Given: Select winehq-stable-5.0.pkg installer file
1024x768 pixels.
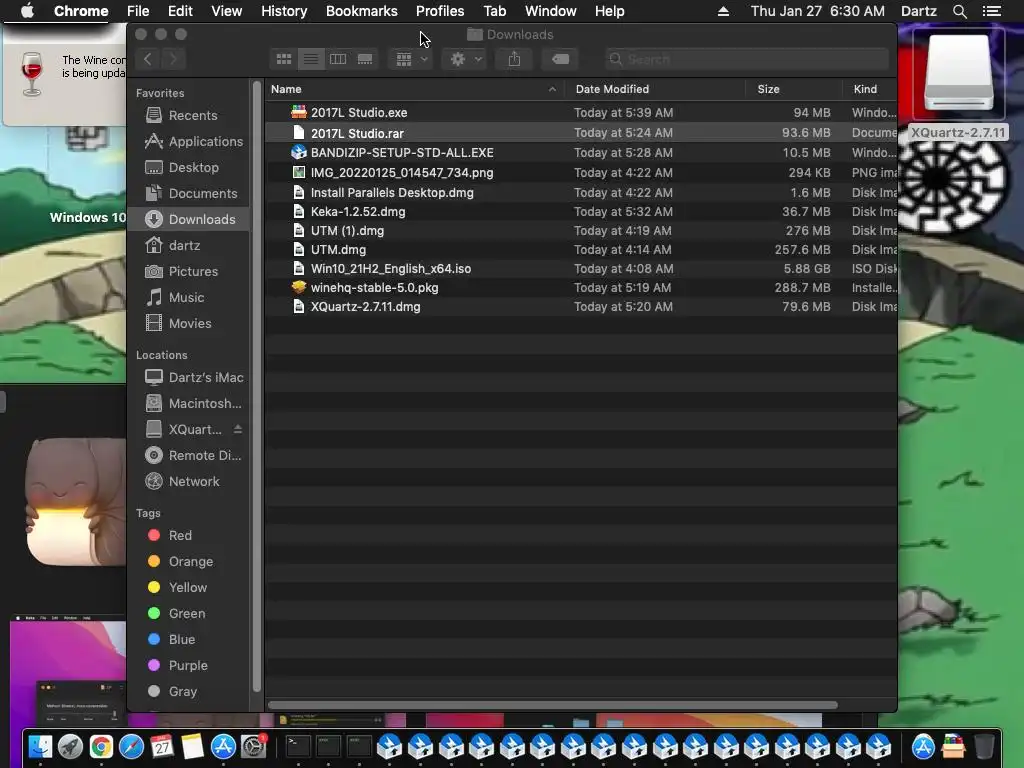Looking at the screenshot, I should point(581,287).
